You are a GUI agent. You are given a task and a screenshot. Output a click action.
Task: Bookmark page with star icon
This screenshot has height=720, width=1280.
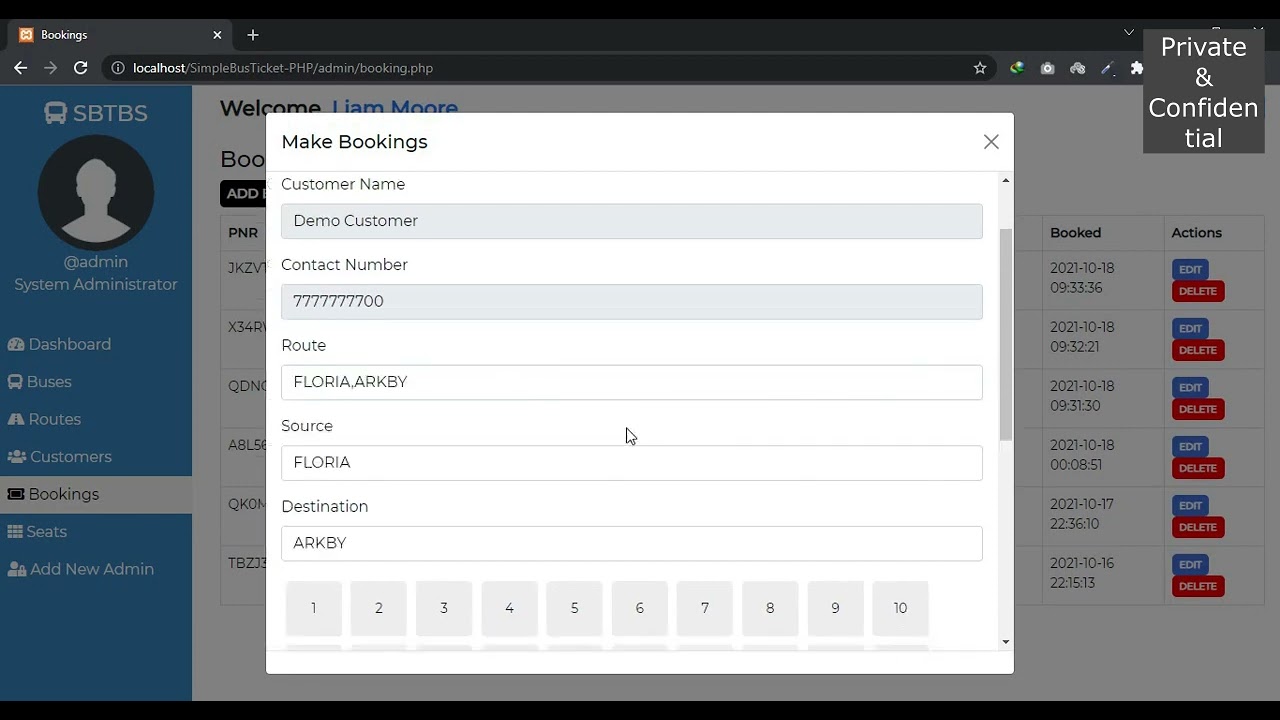[x=980, y=68]
